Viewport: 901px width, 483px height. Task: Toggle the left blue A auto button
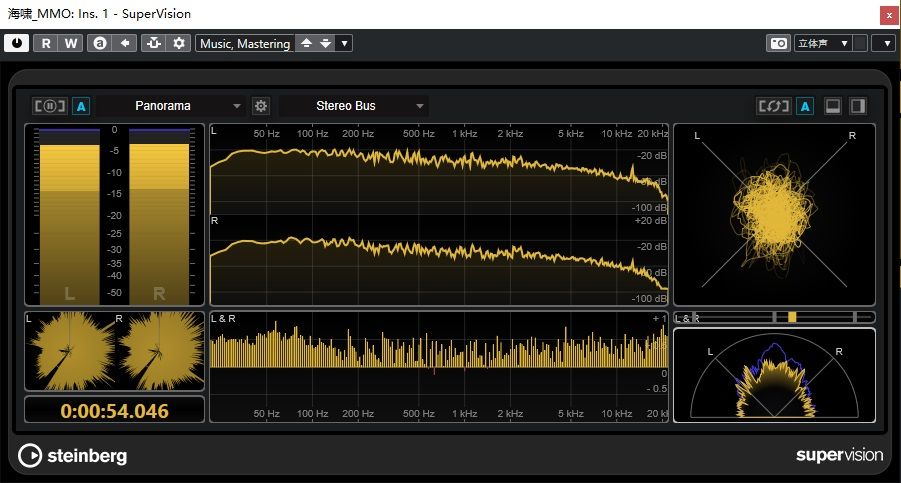point(81,106)
